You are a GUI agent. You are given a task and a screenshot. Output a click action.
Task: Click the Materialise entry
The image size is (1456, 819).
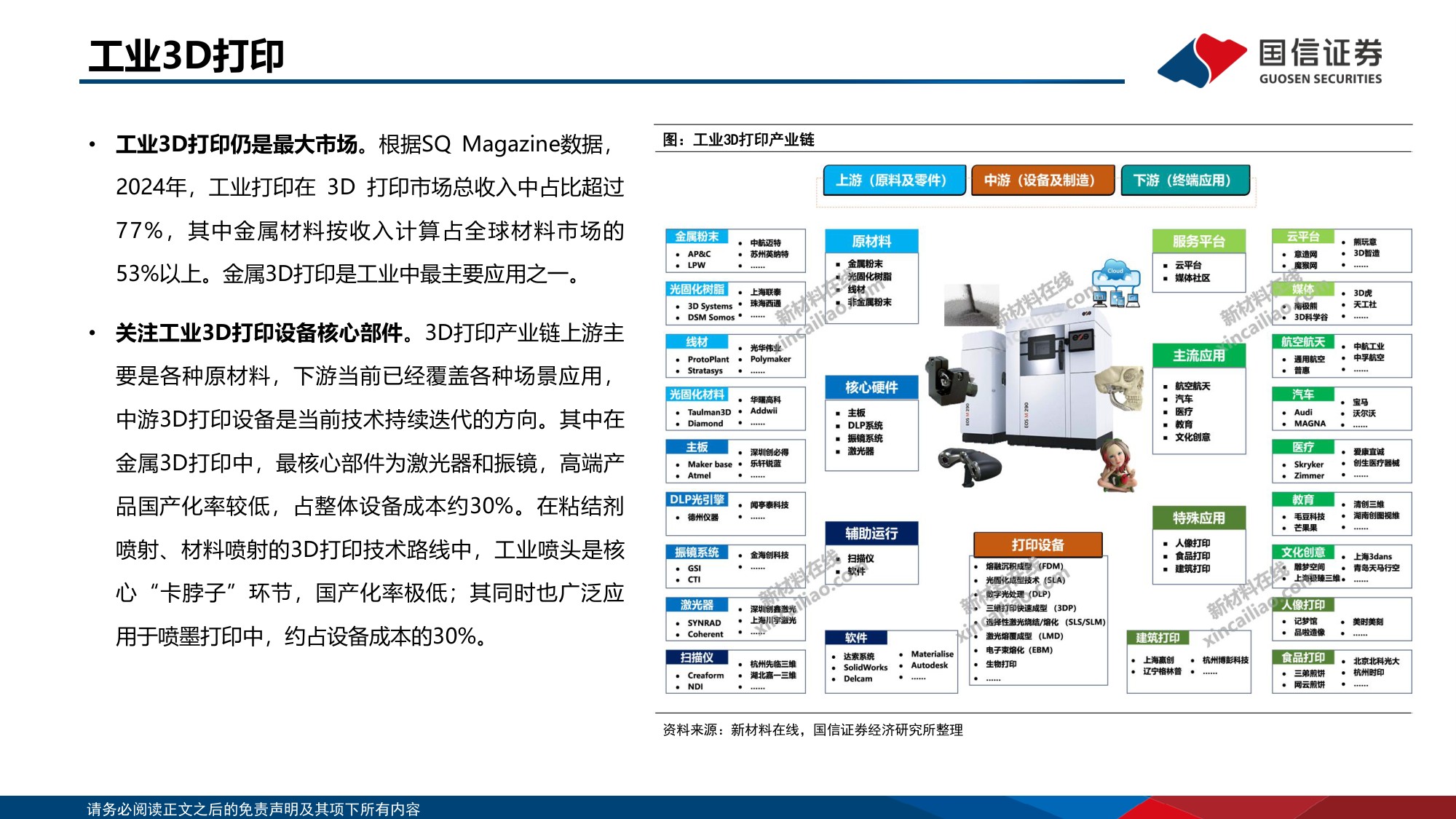tap(932, 654)
